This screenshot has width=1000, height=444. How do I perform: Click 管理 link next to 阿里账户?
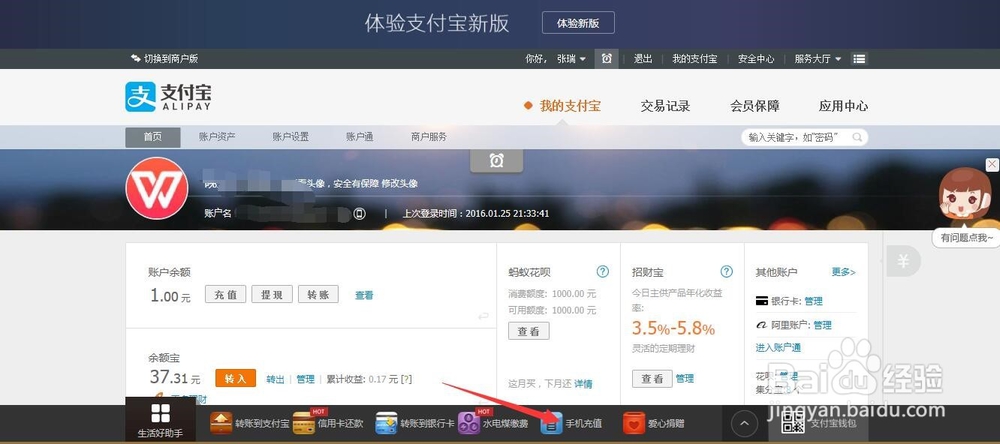(823, 325)
